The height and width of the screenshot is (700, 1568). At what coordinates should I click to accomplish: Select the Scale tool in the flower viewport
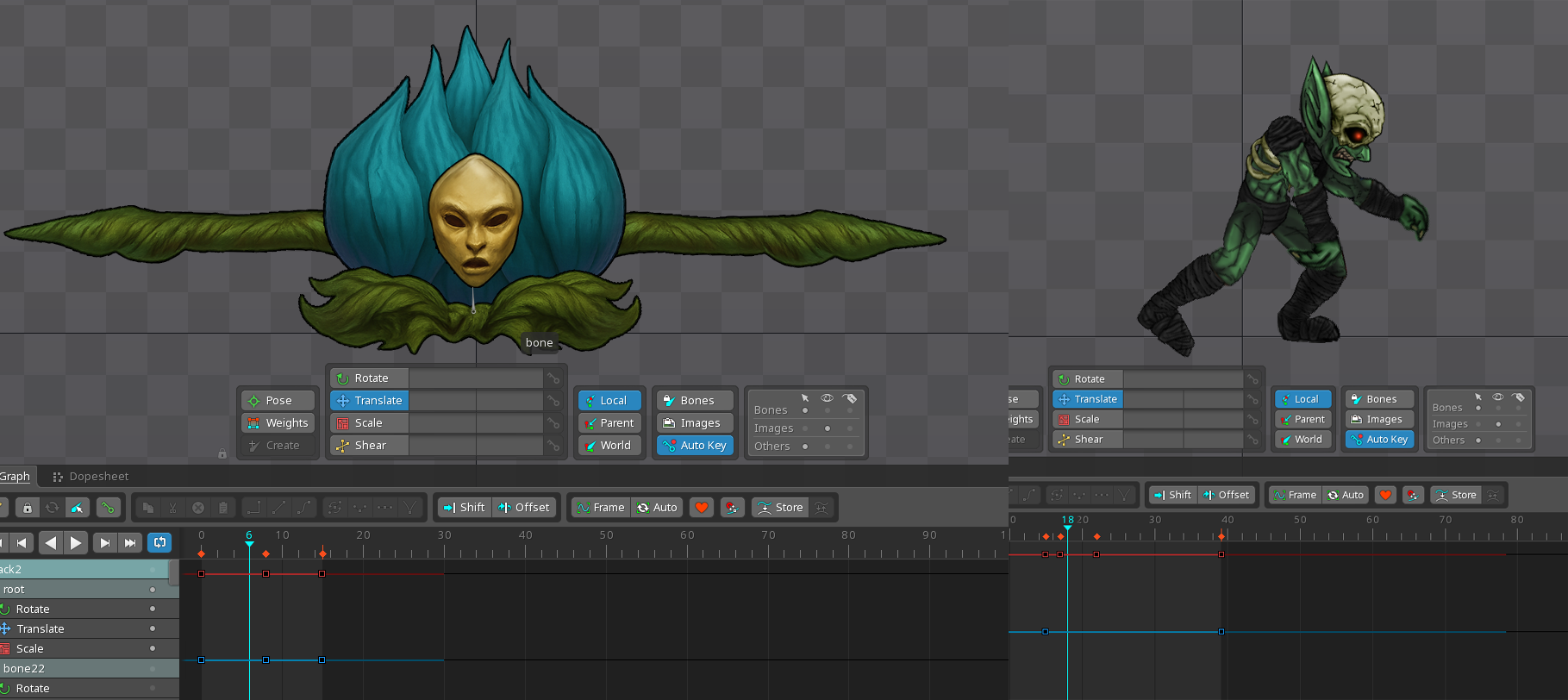click(x=368, y=423)
